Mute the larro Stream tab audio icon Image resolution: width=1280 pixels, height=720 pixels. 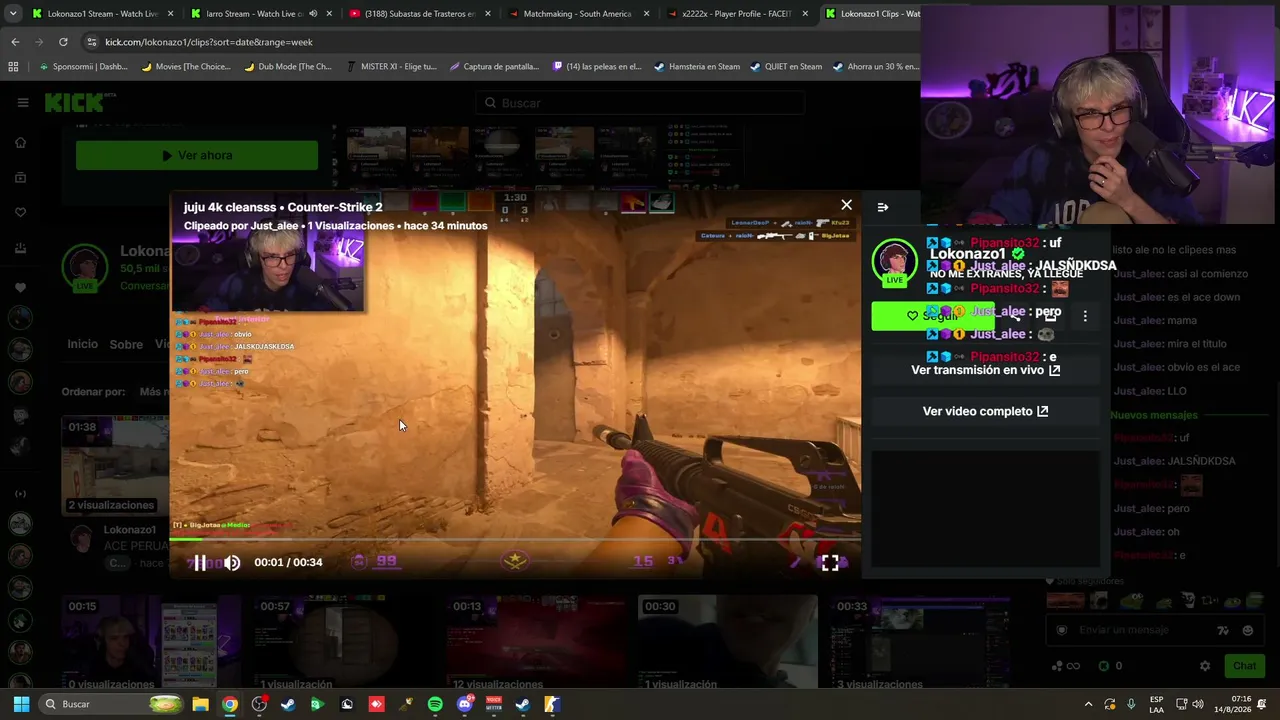click(313, 14)
